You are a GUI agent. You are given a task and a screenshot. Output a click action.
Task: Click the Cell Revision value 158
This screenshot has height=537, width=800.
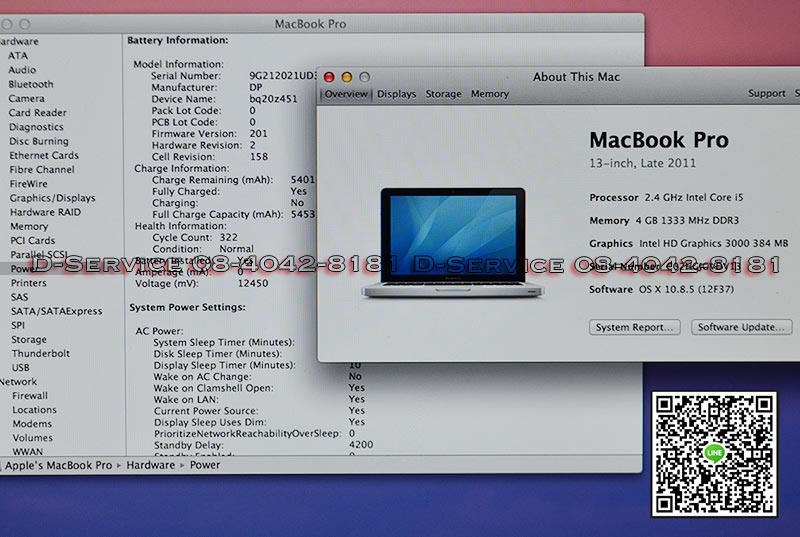259,157
